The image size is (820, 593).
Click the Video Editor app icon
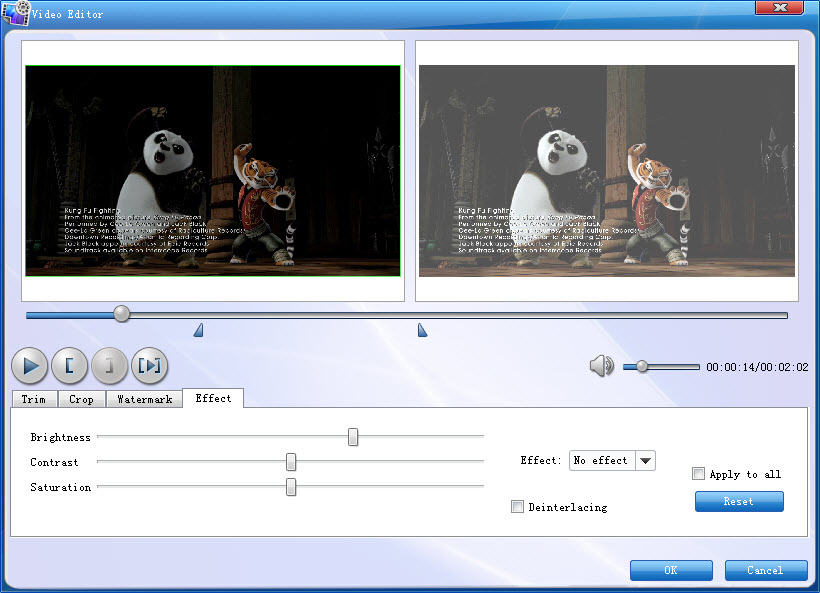[15, 13]
